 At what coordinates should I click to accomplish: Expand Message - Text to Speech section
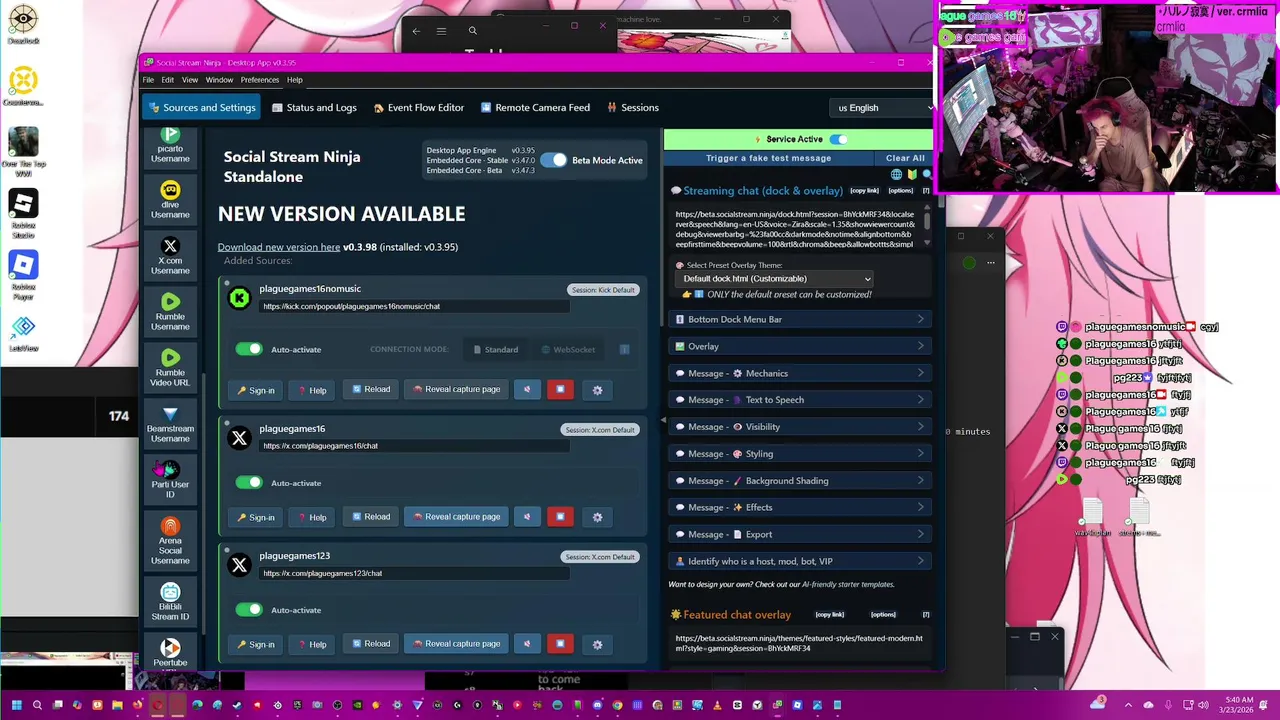click(800, 400)
